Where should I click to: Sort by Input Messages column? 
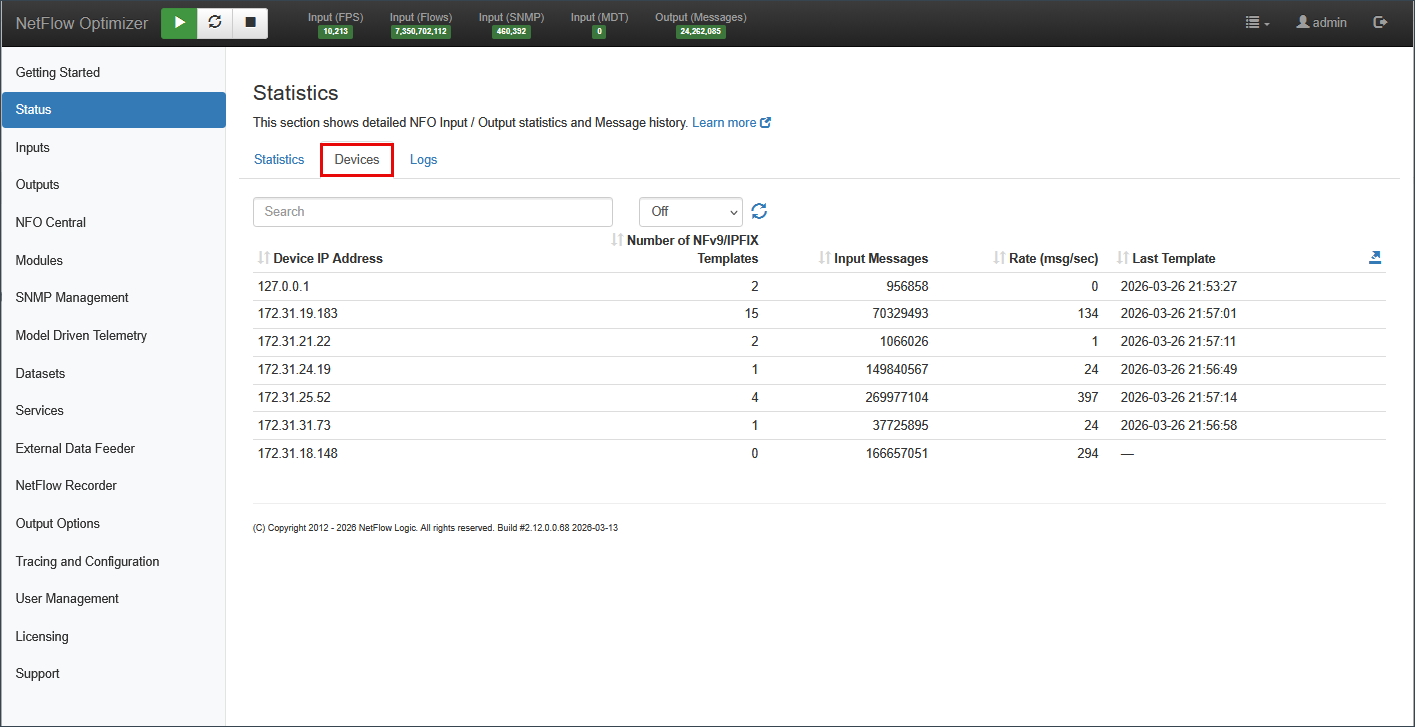(x=880, y=258)
